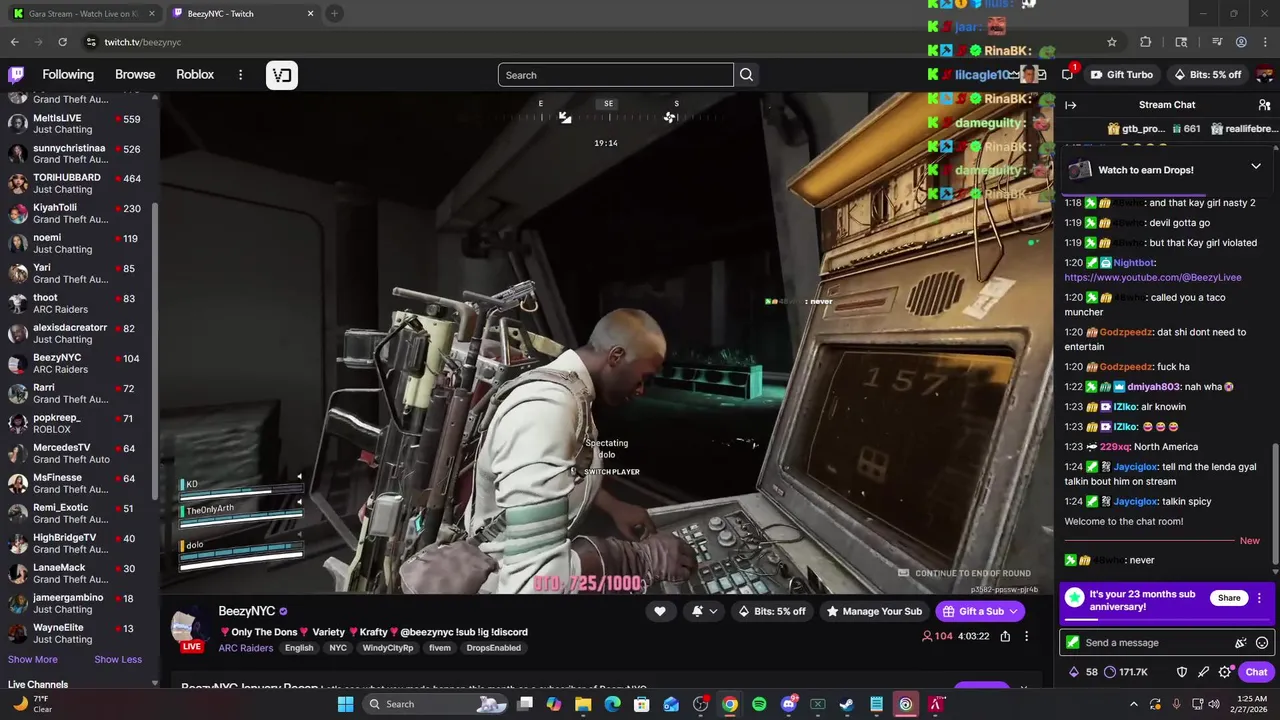Open popkreep_ ROBLOX channel in sidebar

(x=80, y=424)
